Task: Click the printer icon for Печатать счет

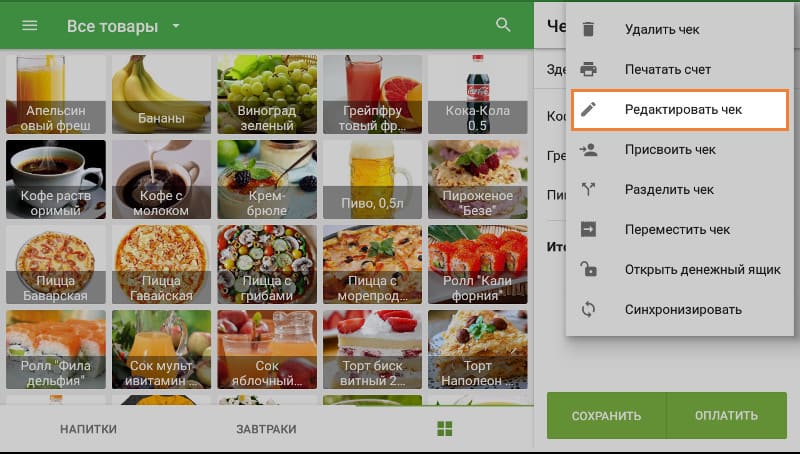Action: 589,70
